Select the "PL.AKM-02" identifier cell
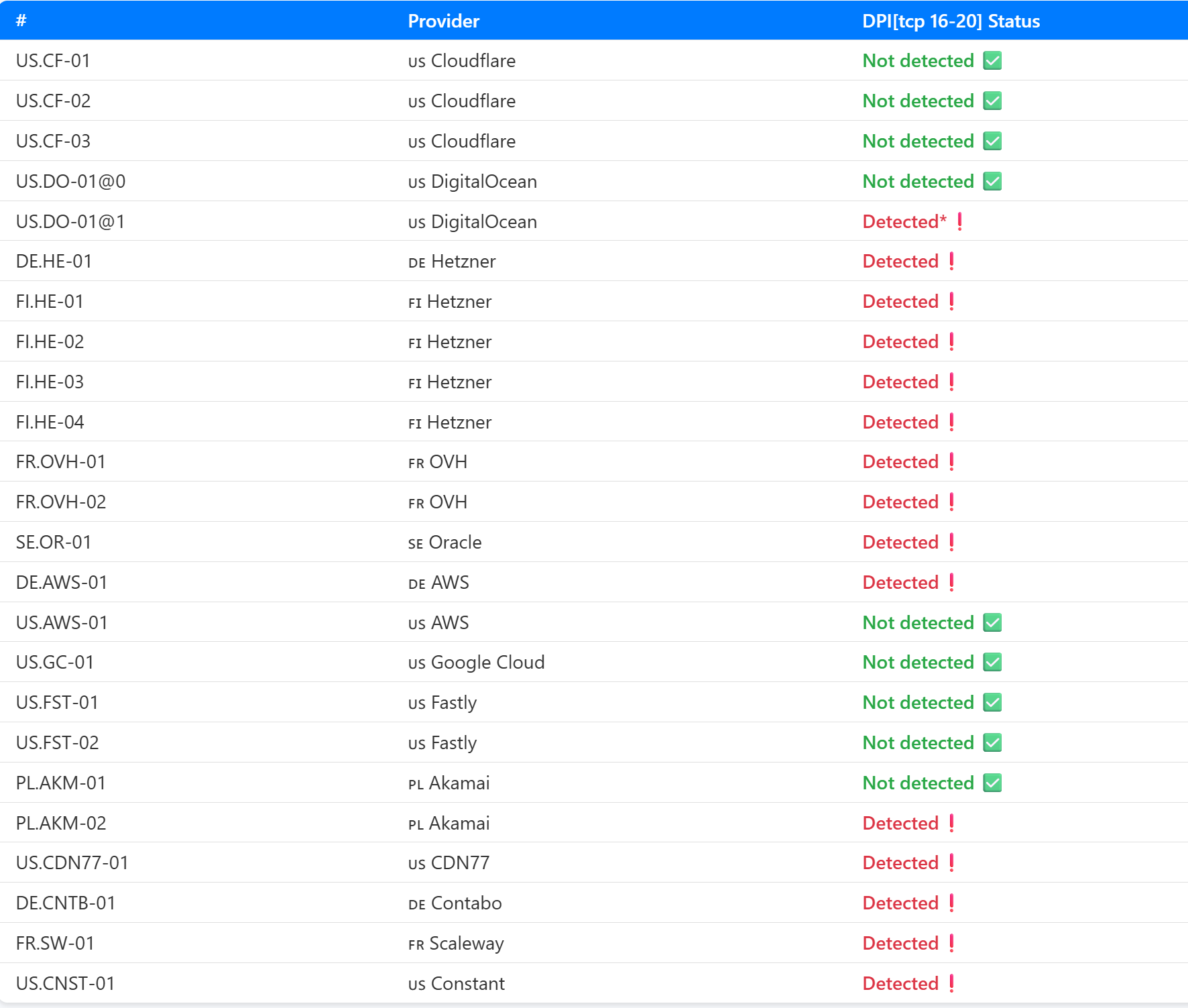Image resolution: width=1188 pixels, height=1008 pixels. click(61, 823)
